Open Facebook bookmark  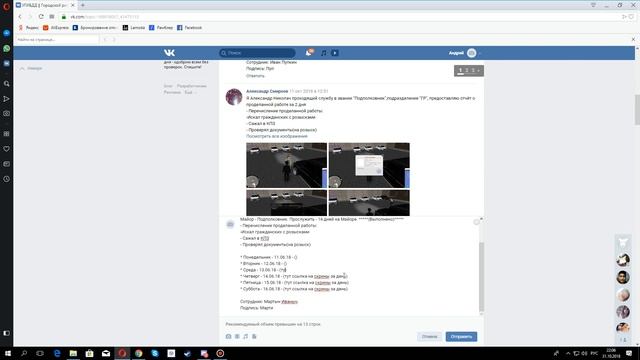189,28
